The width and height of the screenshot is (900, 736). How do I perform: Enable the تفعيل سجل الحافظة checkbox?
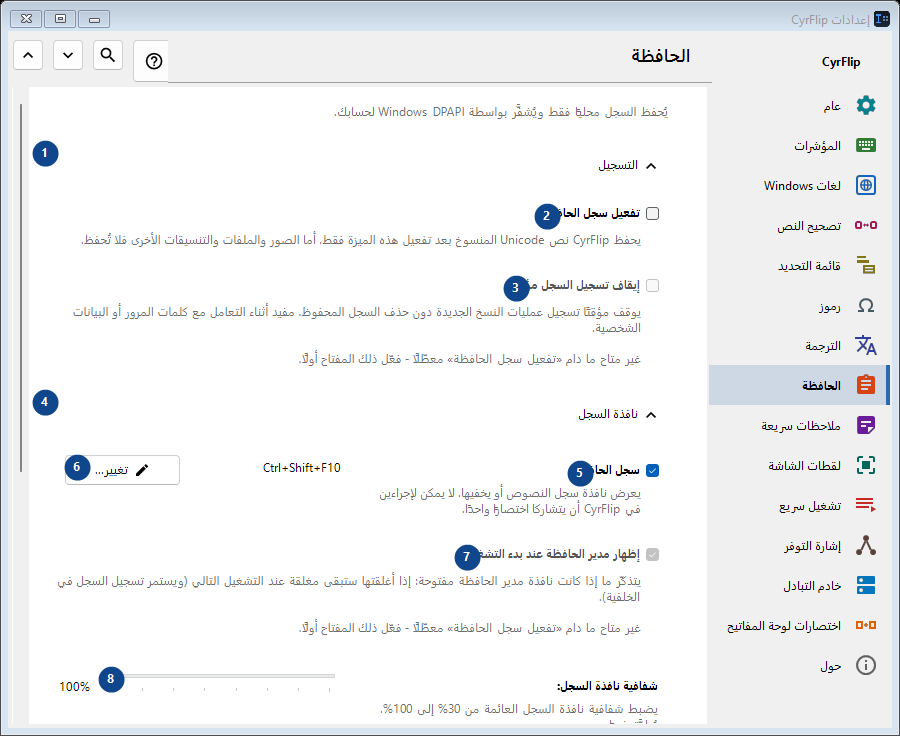pos(652,214)
